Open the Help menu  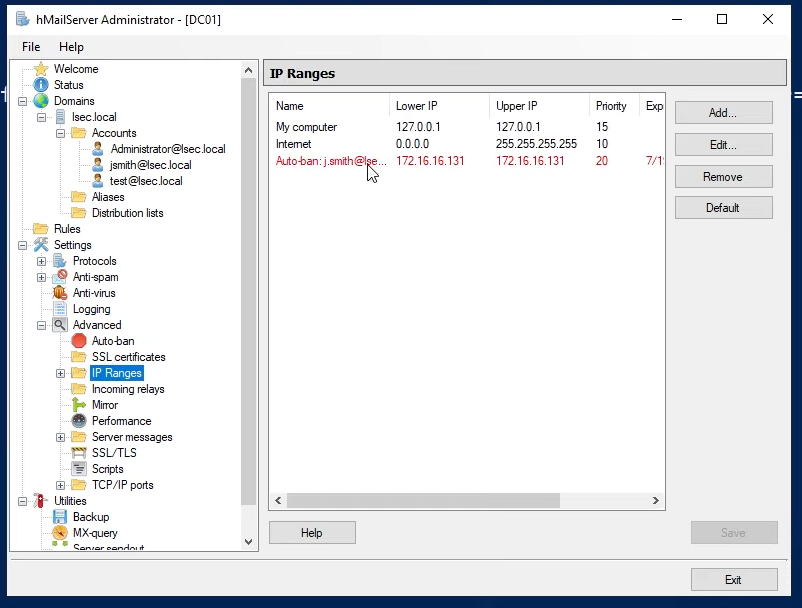point(71,47)
